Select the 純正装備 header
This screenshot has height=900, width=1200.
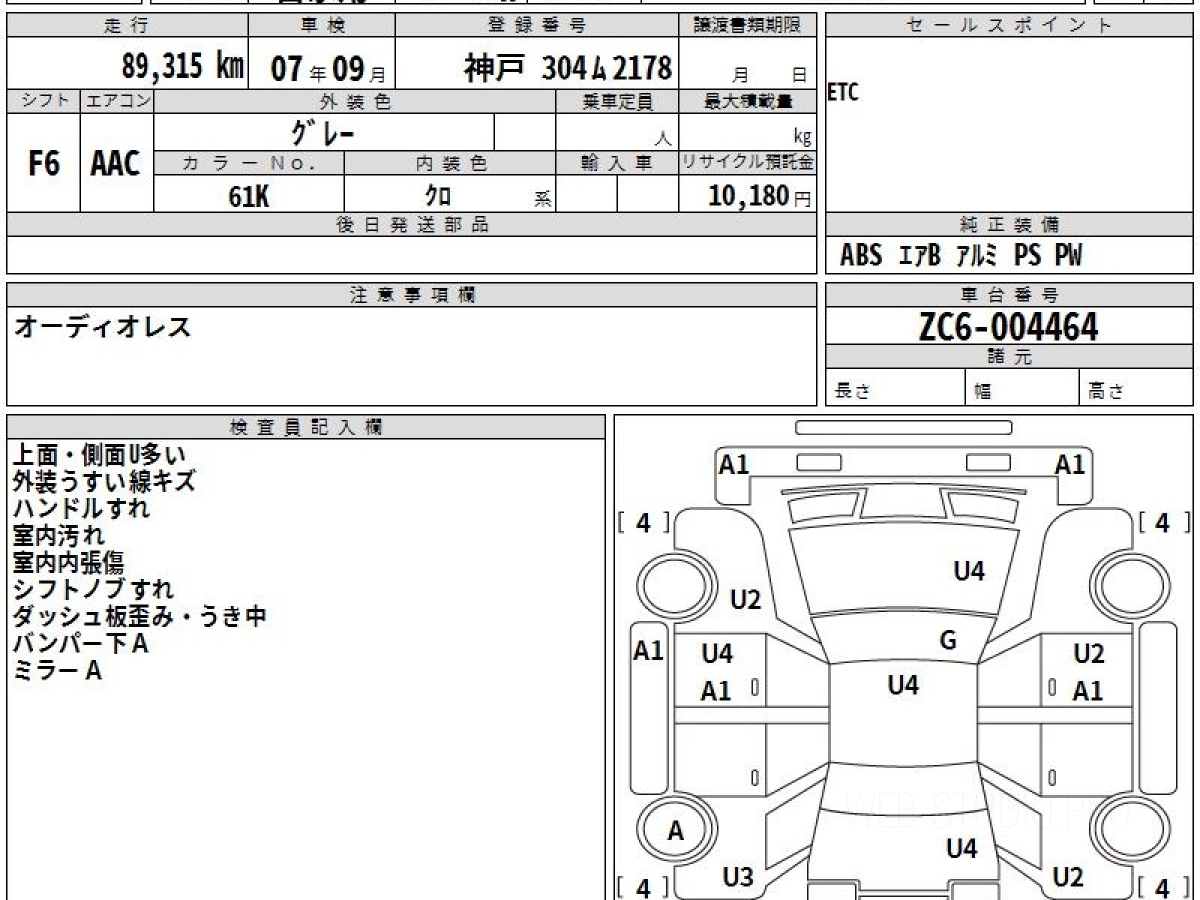1008,225
